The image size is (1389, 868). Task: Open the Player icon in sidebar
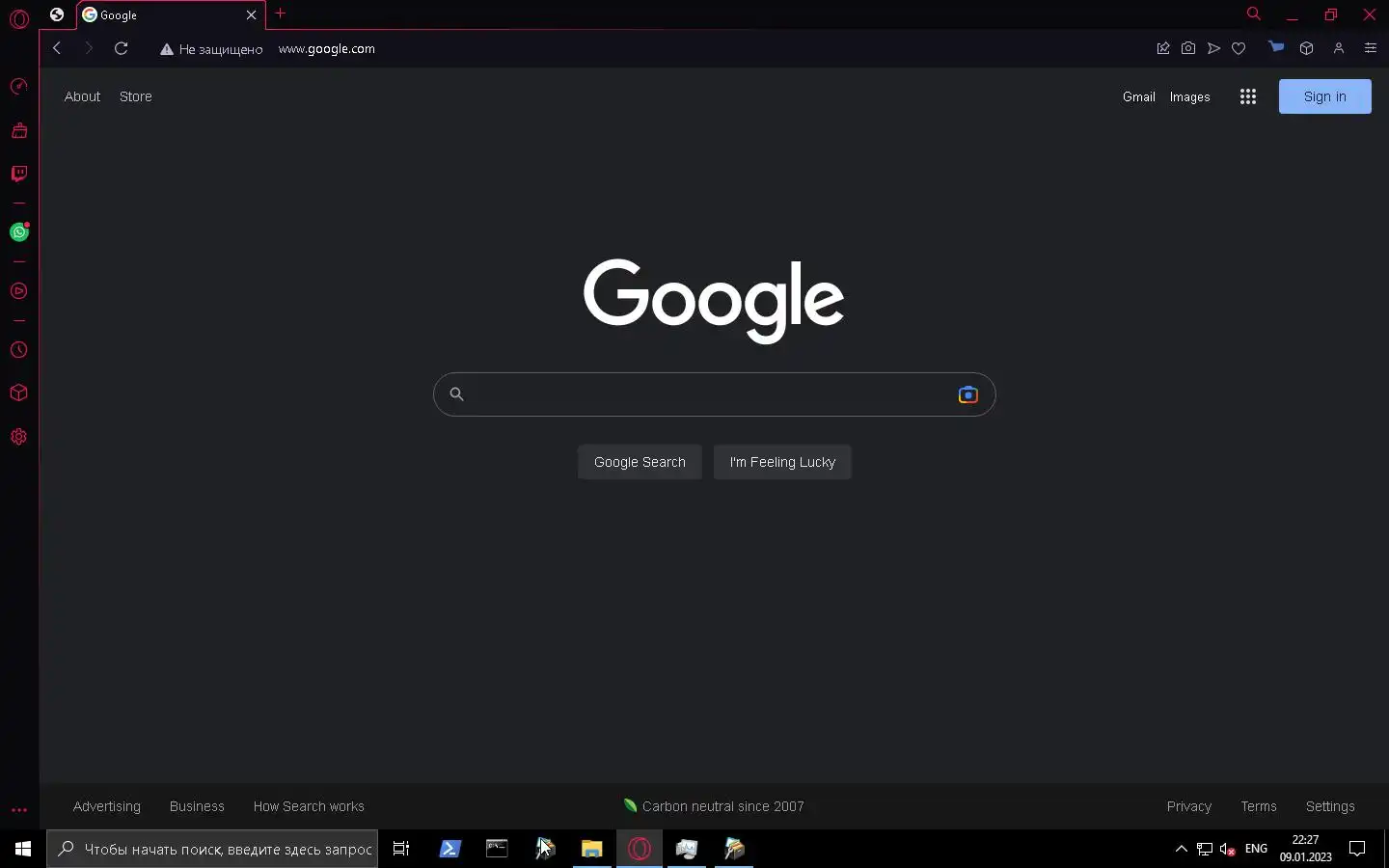tap(19, 291)
